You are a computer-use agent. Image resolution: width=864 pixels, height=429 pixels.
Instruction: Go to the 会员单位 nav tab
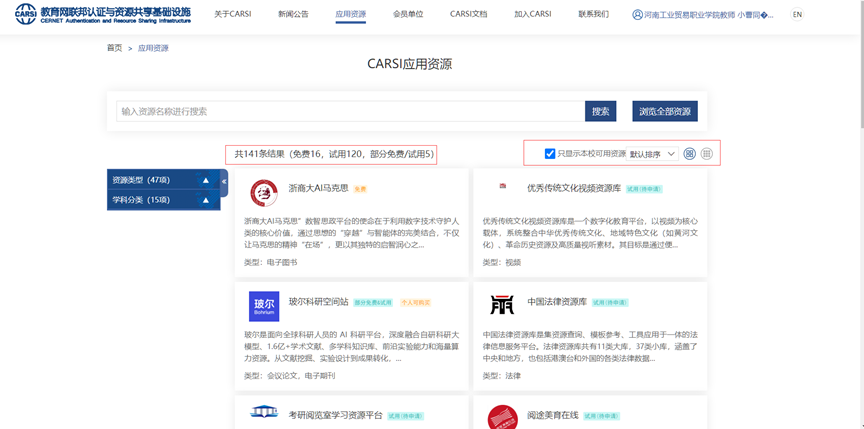[x=408, y=15]
